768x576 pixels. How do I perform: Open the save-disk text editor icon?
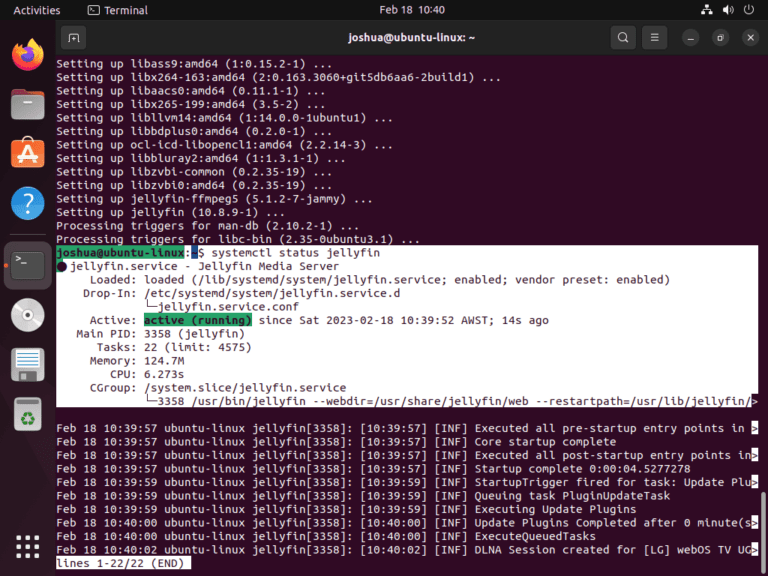coord(28,365)
